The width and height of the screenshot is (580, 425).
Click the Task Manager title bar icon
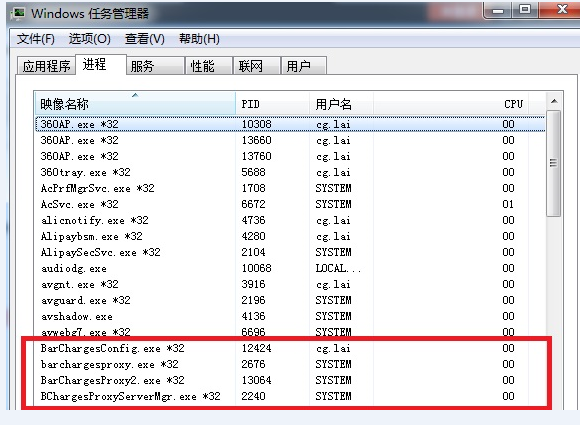[17, 14]
